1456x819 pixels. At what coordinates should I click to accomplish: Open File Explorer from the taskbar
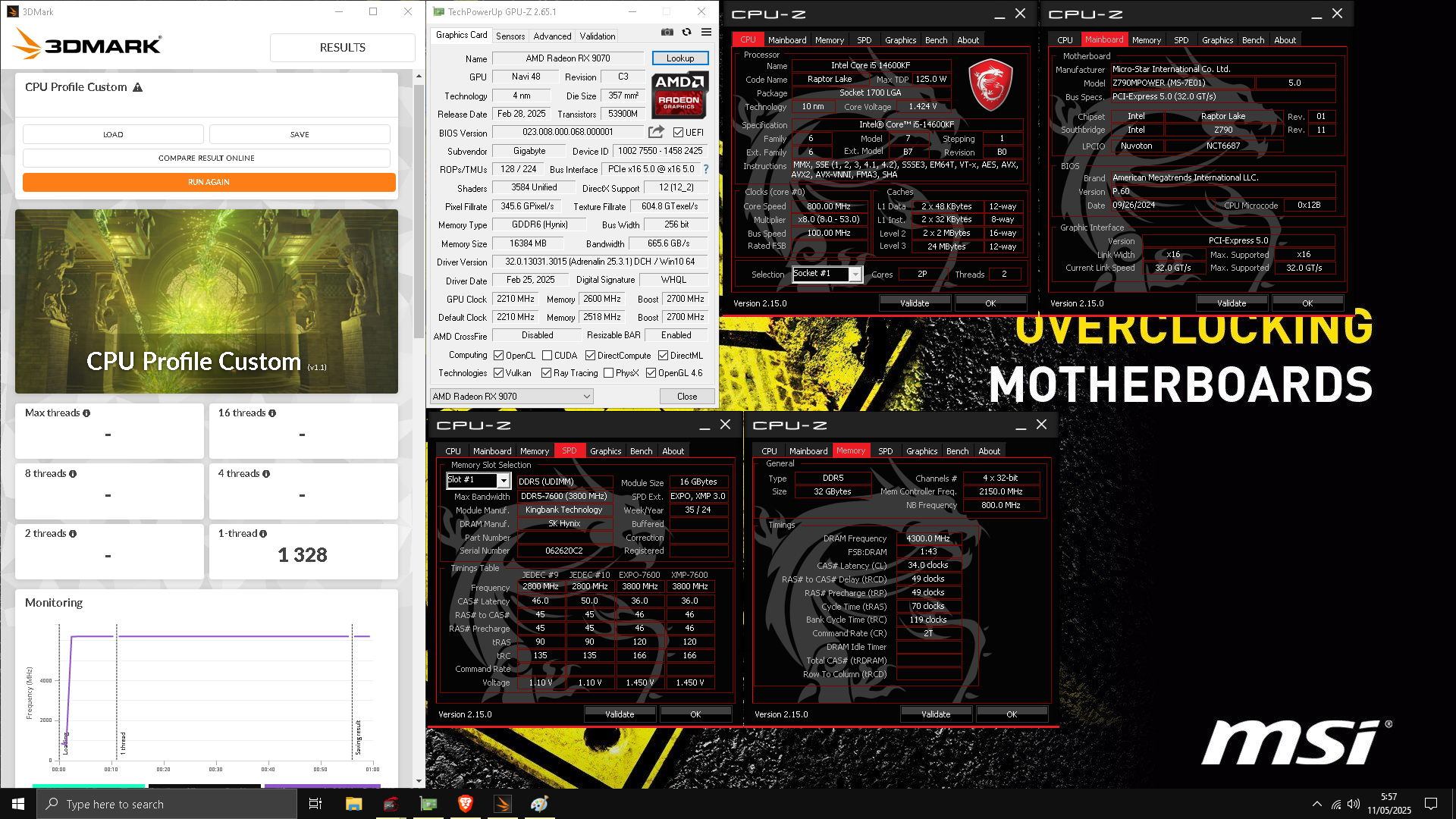click(x=353, y=804)
